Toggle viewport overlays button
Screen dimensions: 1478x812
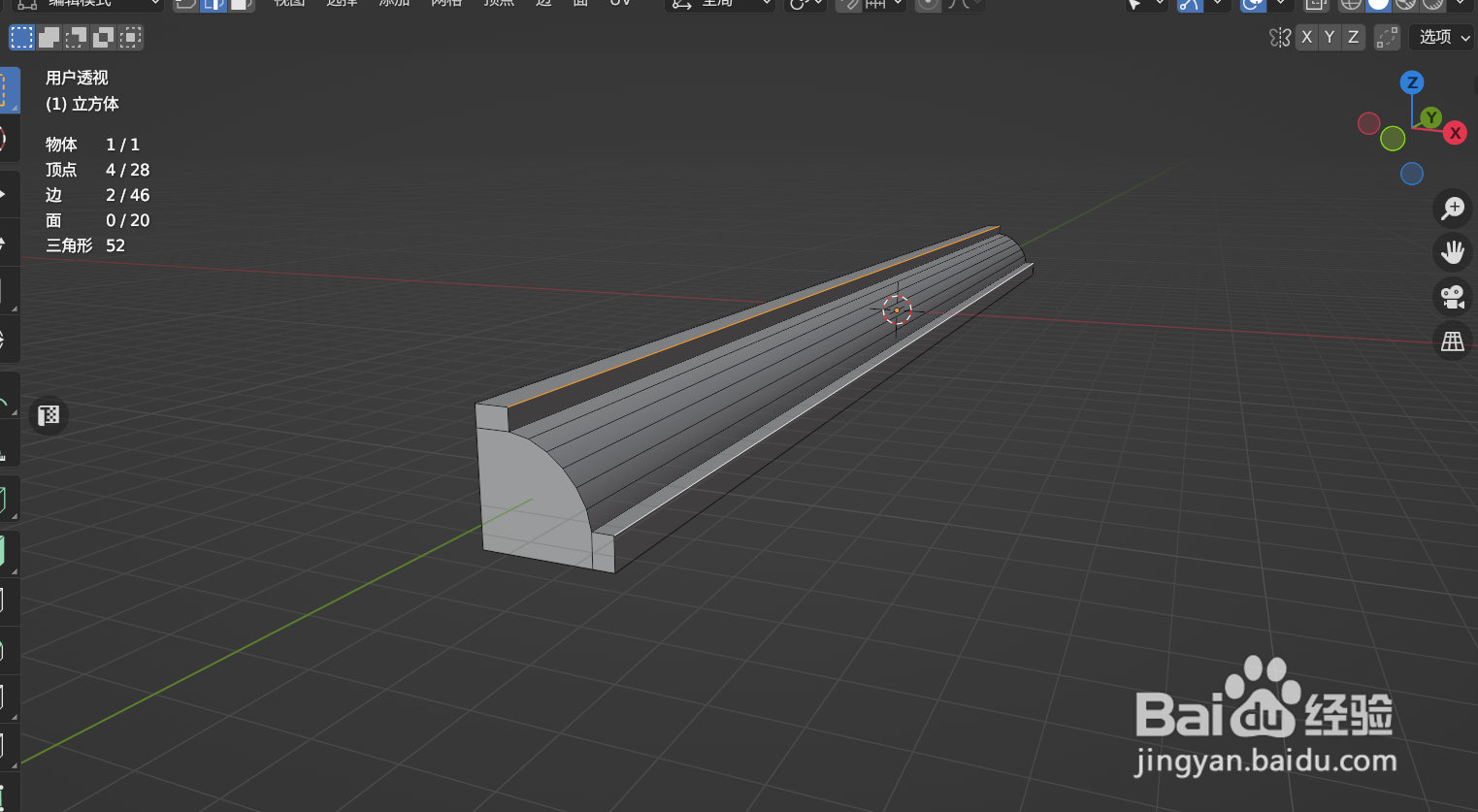pos(1253,4)
